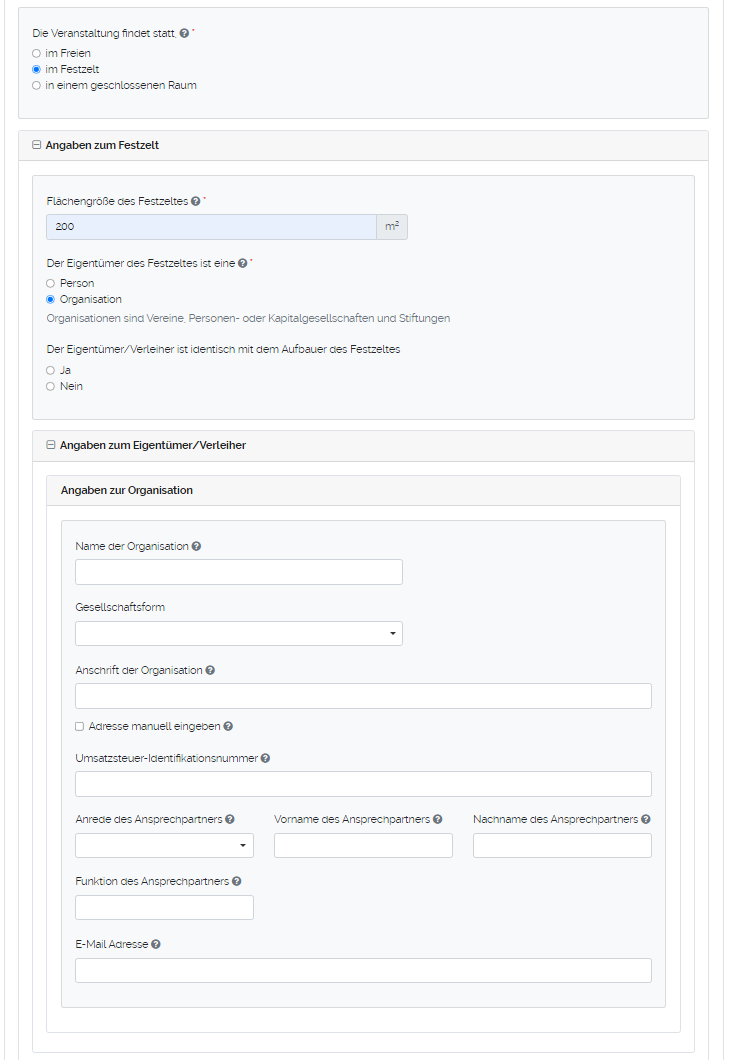The width and height of the screenshot is (730, 1060).
Task: Choose 'Person' as the tent owner
Action: pyautogui.click(x=50, y=283)
